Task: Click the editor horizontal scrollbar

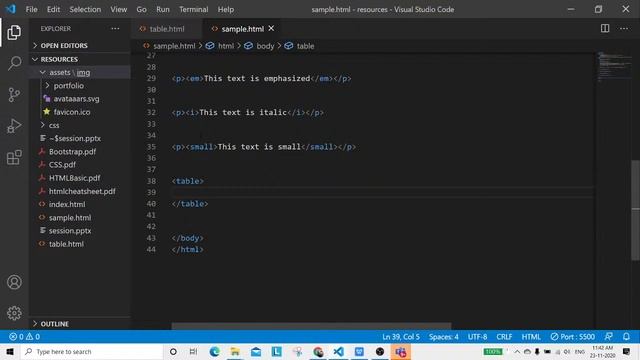Action: 311,326
